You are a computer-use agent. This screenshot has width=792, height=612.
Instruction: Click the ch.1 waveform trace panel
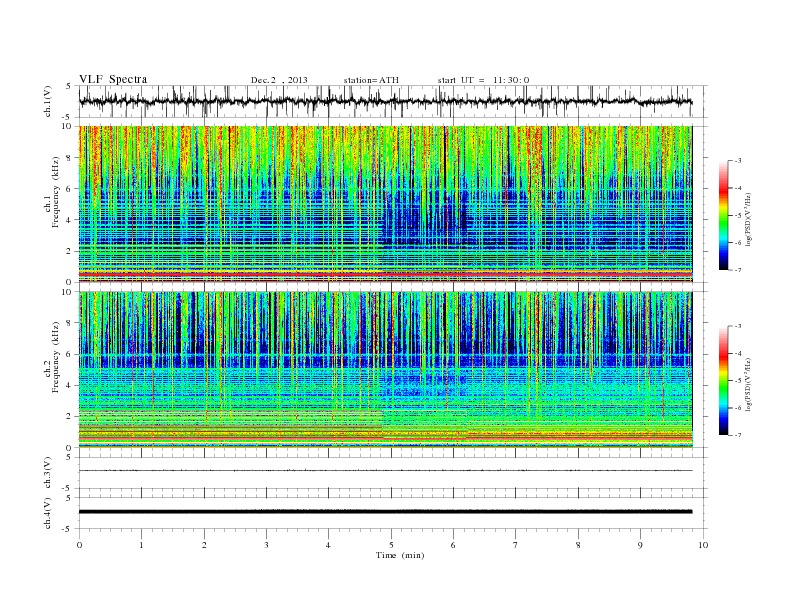coord(393,101)
